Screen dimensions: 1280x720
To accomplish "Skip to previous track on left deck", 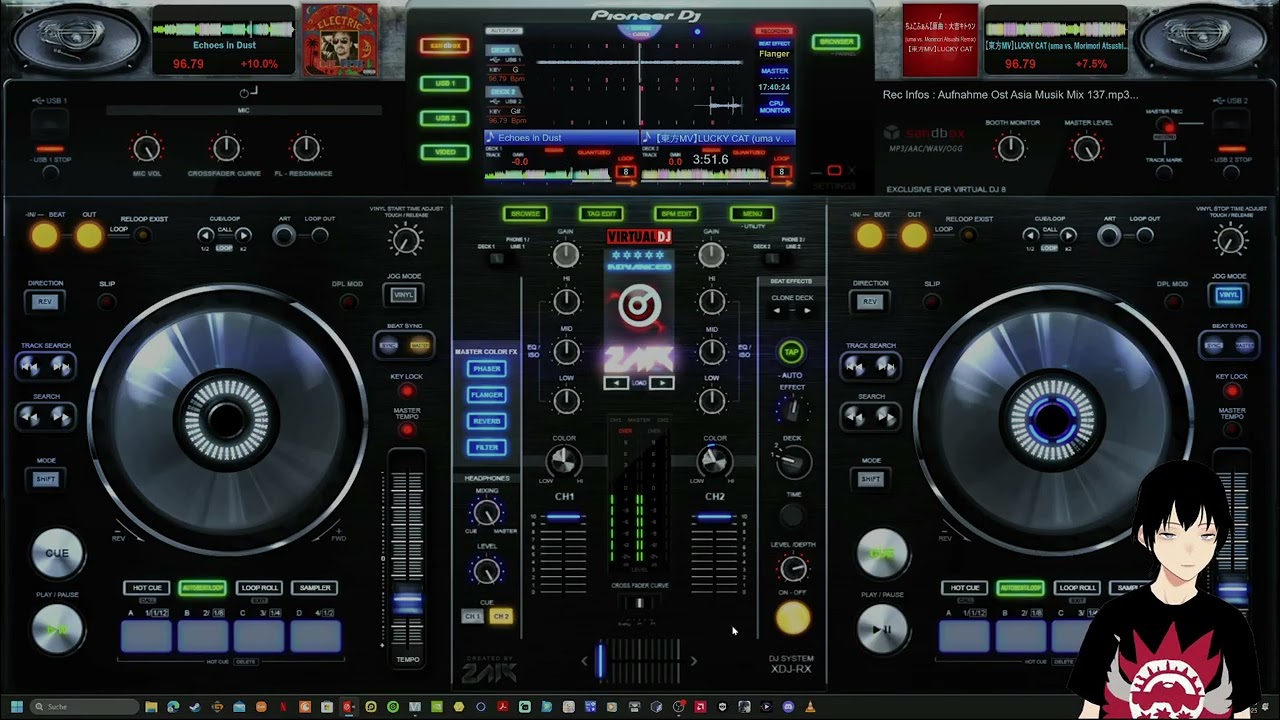I will pyautogui.click(x=30, y=367).
